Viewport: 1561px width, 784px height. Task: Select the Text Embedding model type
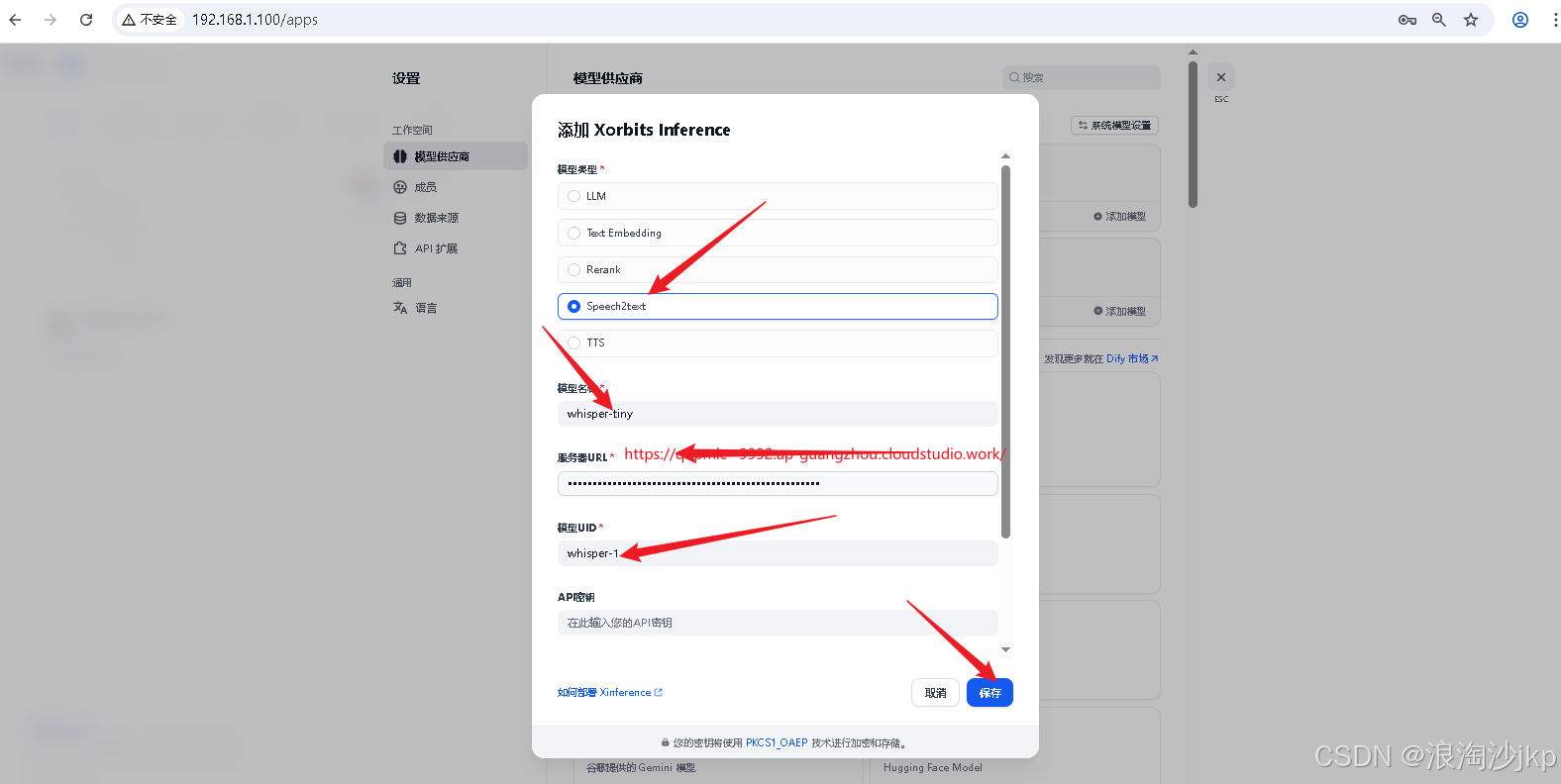pos(778,233)
